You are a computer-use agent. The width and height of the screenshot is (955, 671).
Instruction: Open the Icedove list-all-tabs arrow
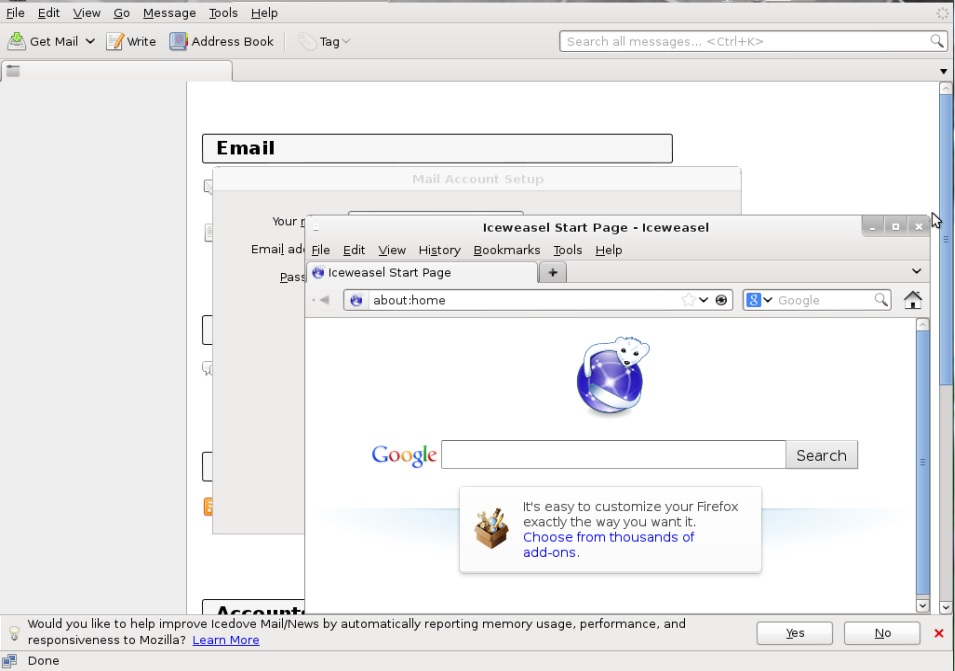[x=943, y=71]
